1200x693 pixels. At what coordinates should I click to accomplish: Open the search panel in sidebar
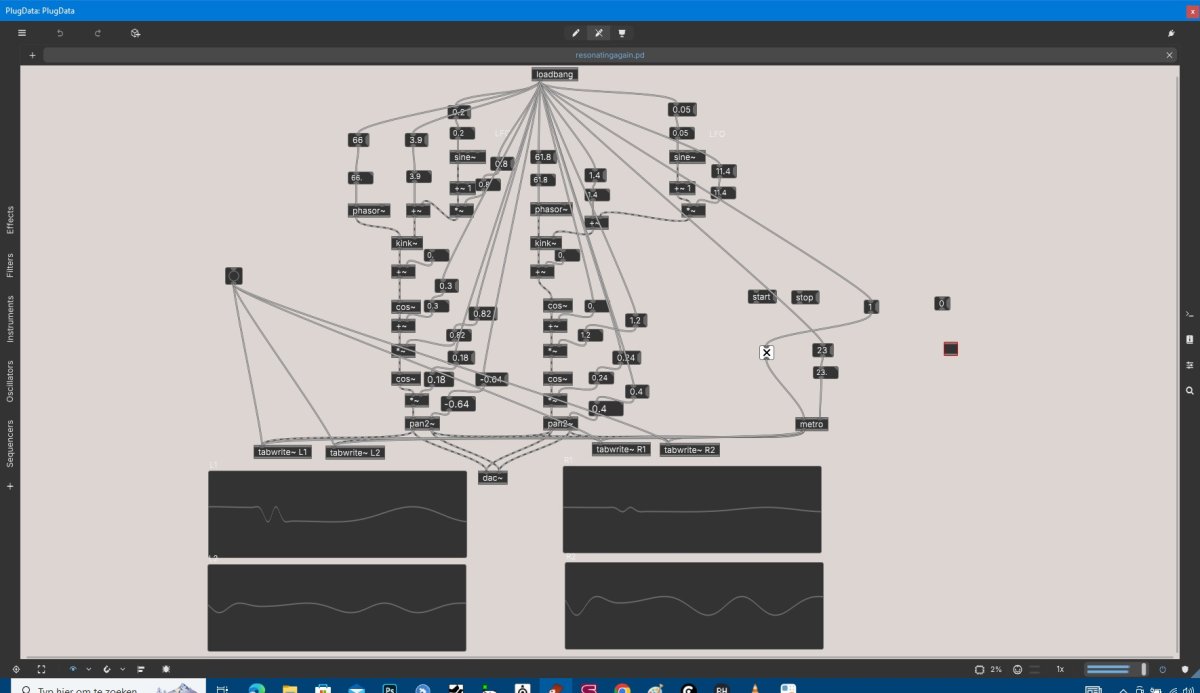pyautogui.click(x=1189, y=391)
